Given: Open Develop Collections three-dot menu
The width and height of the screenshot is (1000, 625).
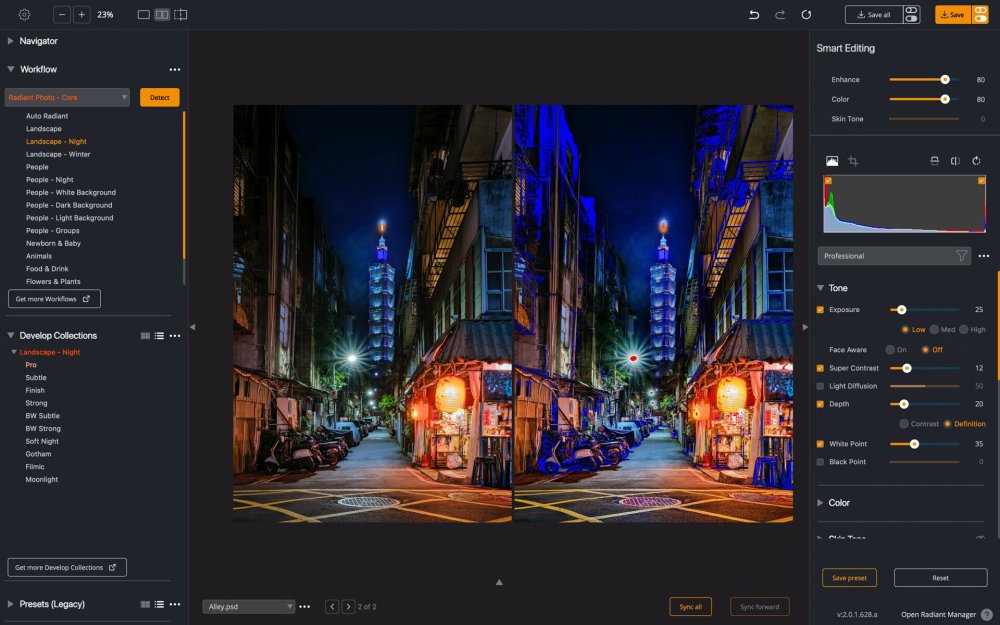Looking at the screenshot, I should click(x=175, y=335).
